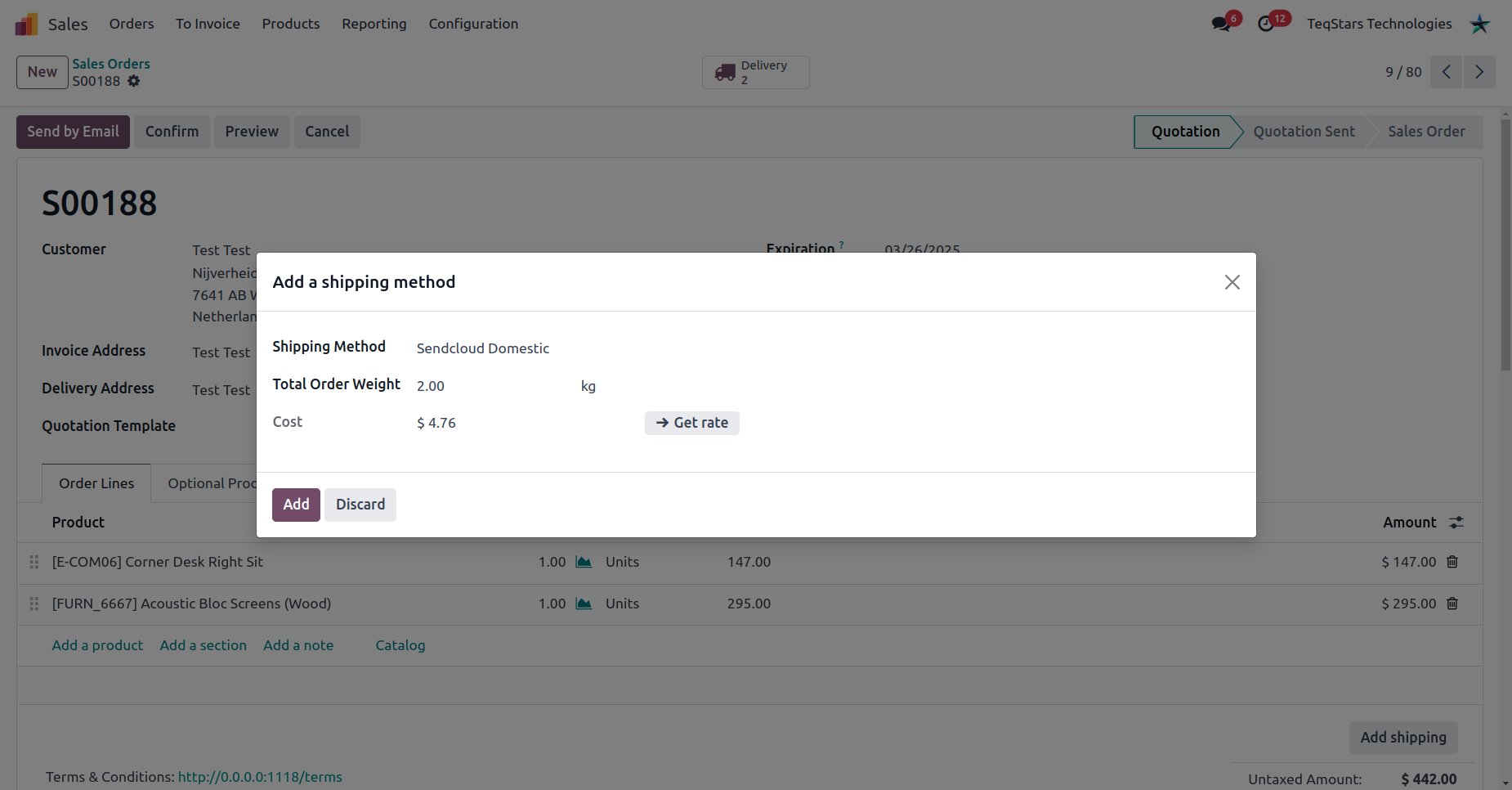Click the Sales app title
Screen dimensions: 1512x790
(68, 24)
